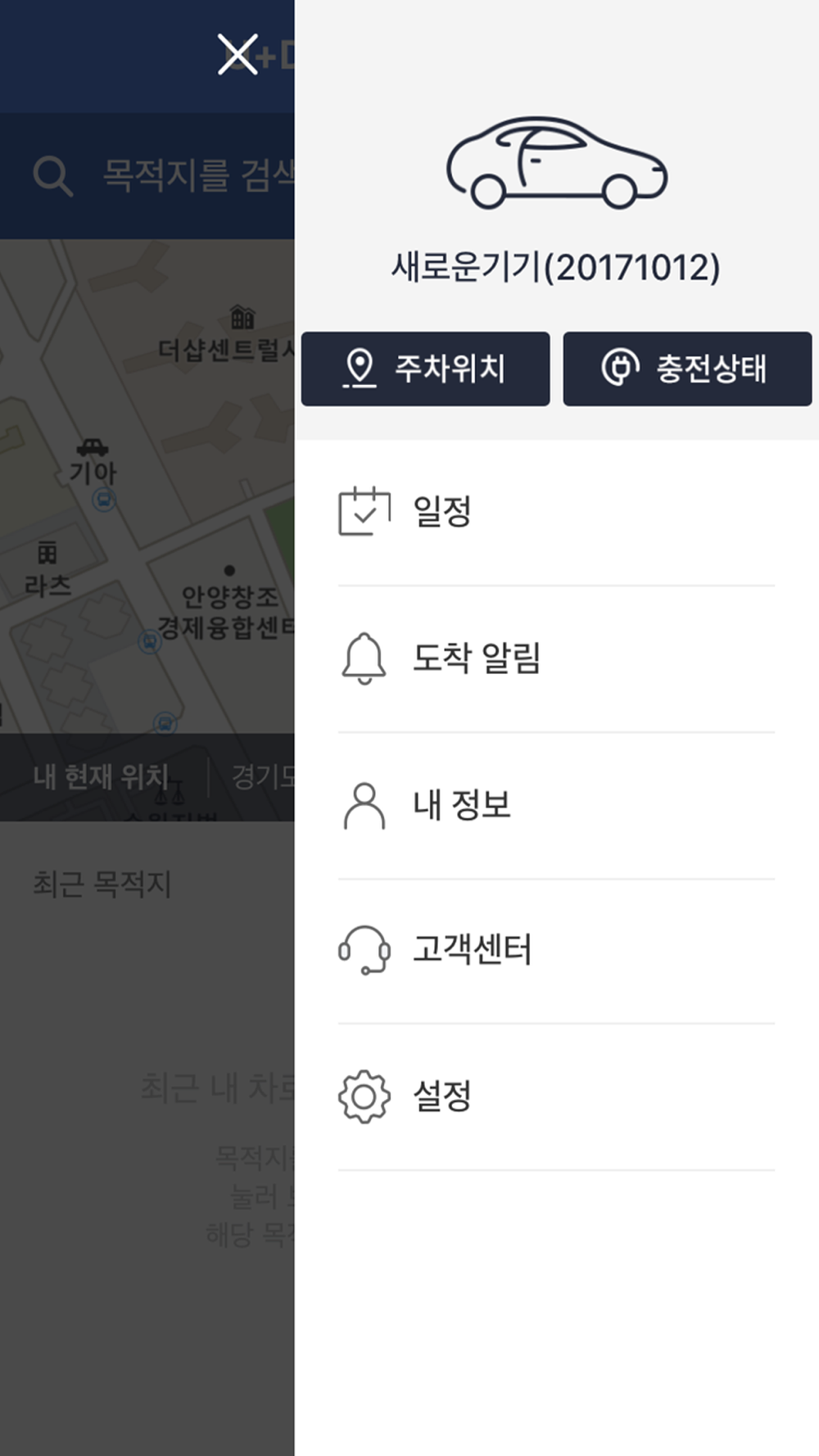Tap the vehicle name 새로운기기(20171012)
The image size is (819, 1456).
click(556, 267)
